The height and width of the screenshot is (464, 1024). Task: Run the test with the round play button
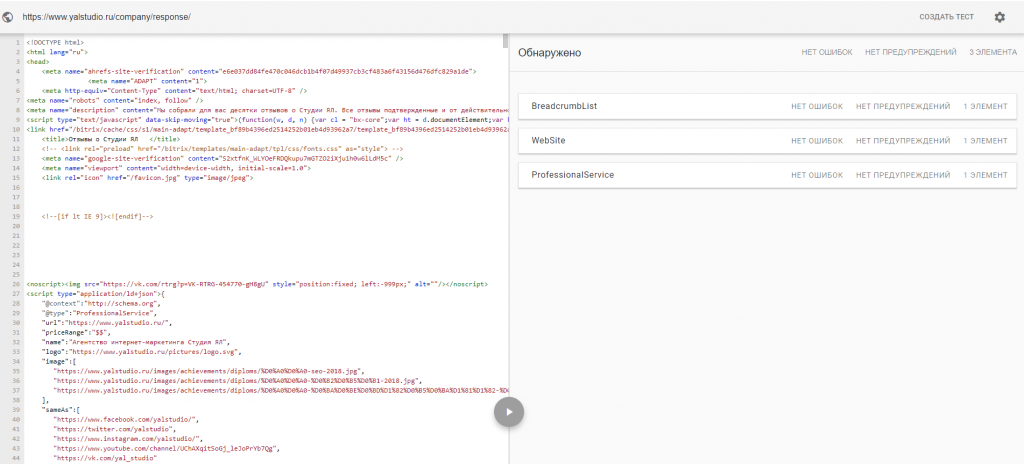pos(509,412)
